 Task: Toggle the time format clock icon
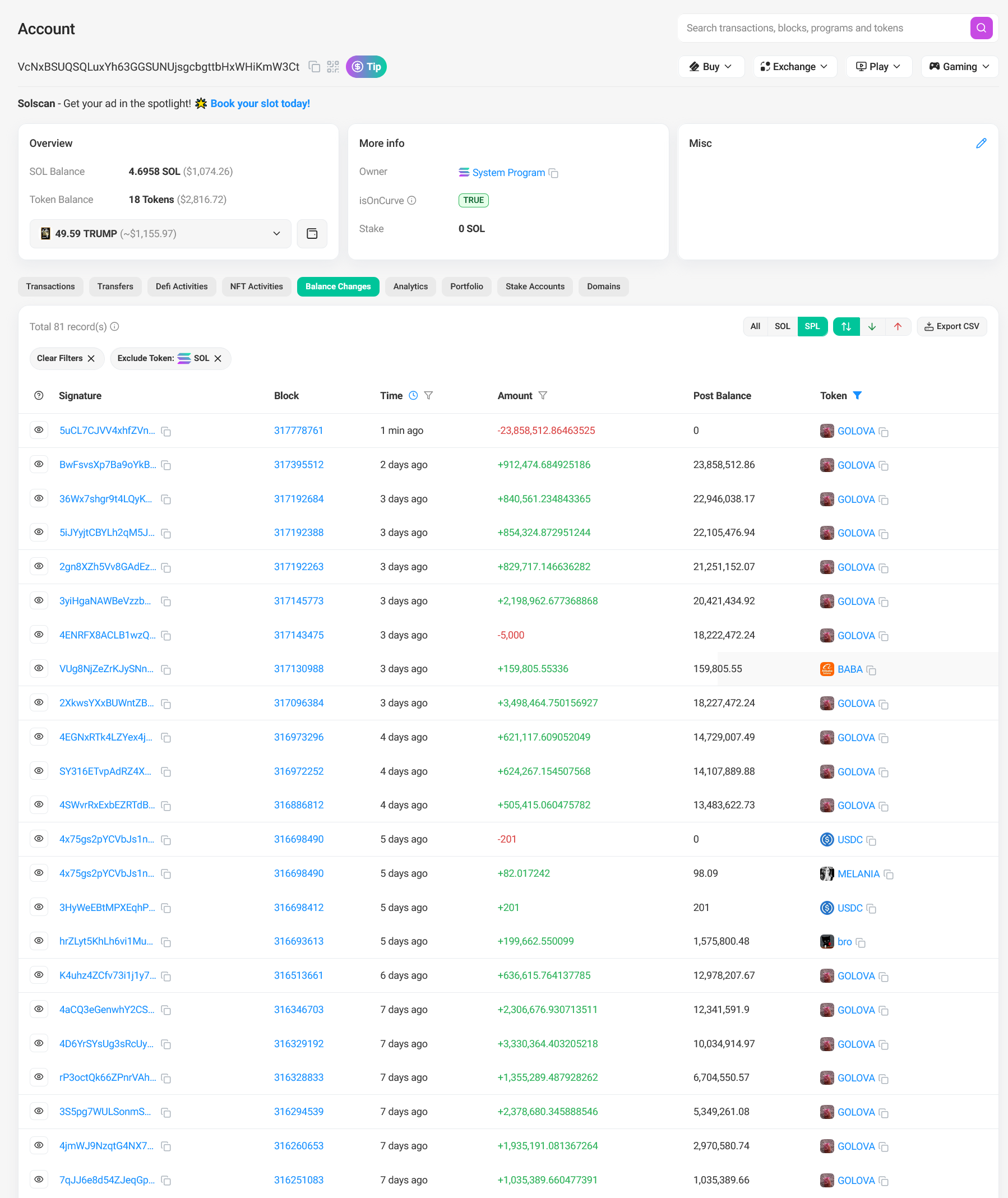413,396
